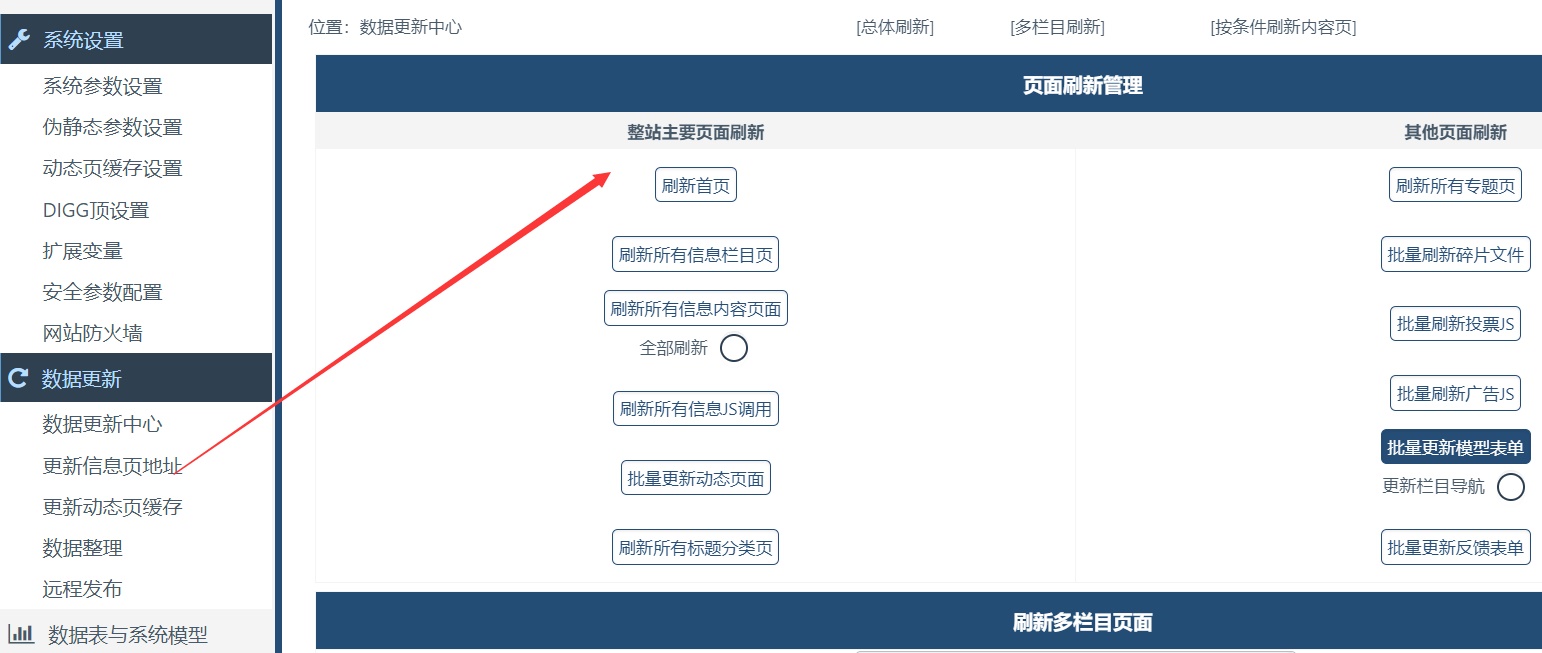1542x653 pixels.
Task: Select 网站防火墙 sidebar item
Action: tap(92, 333)
